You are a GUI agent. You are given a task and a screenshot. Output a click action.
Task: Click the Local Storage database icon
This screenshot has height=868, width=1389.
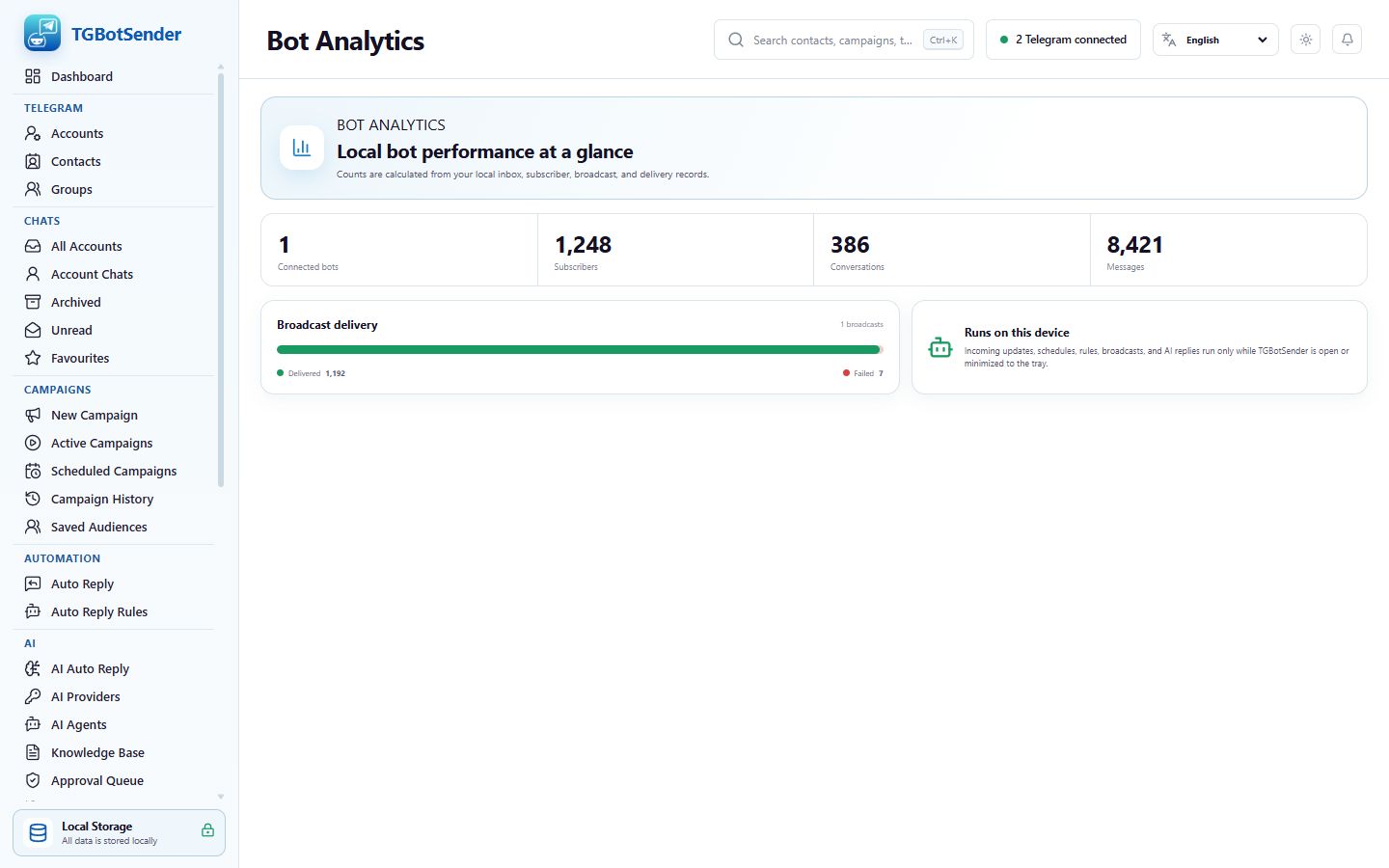[x=39, y=832]
